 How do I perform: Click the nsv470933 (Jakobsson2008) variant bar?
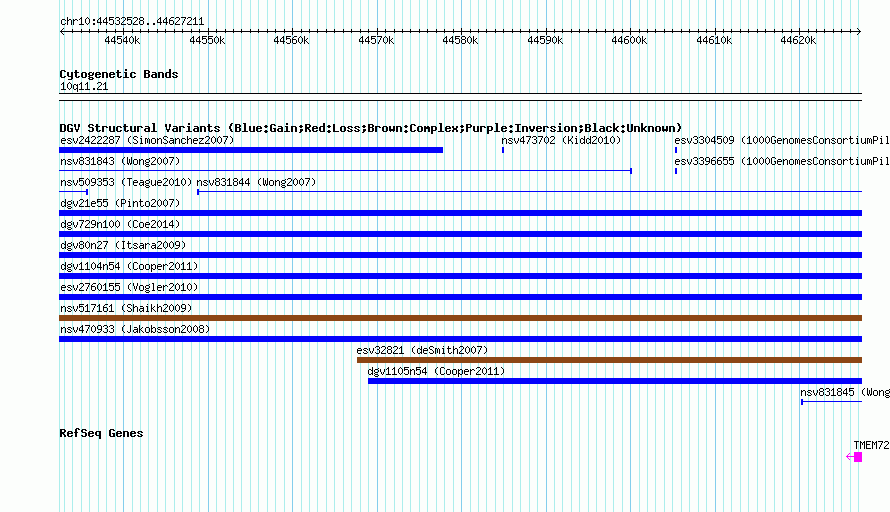(460, 339)
